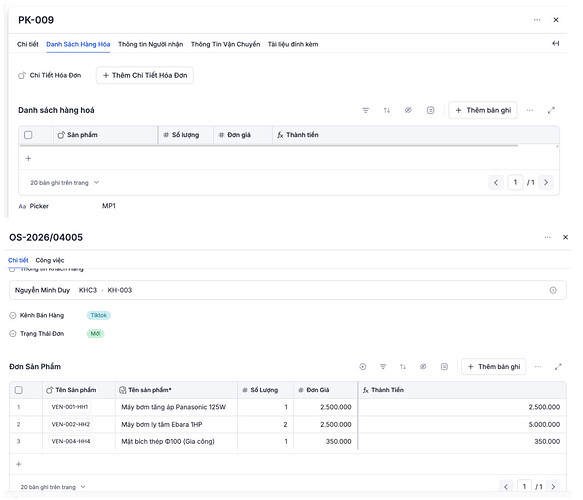
Task: Click sort icon in Danh sách hàng hoá toolbar
Action: tap(387, 110)
